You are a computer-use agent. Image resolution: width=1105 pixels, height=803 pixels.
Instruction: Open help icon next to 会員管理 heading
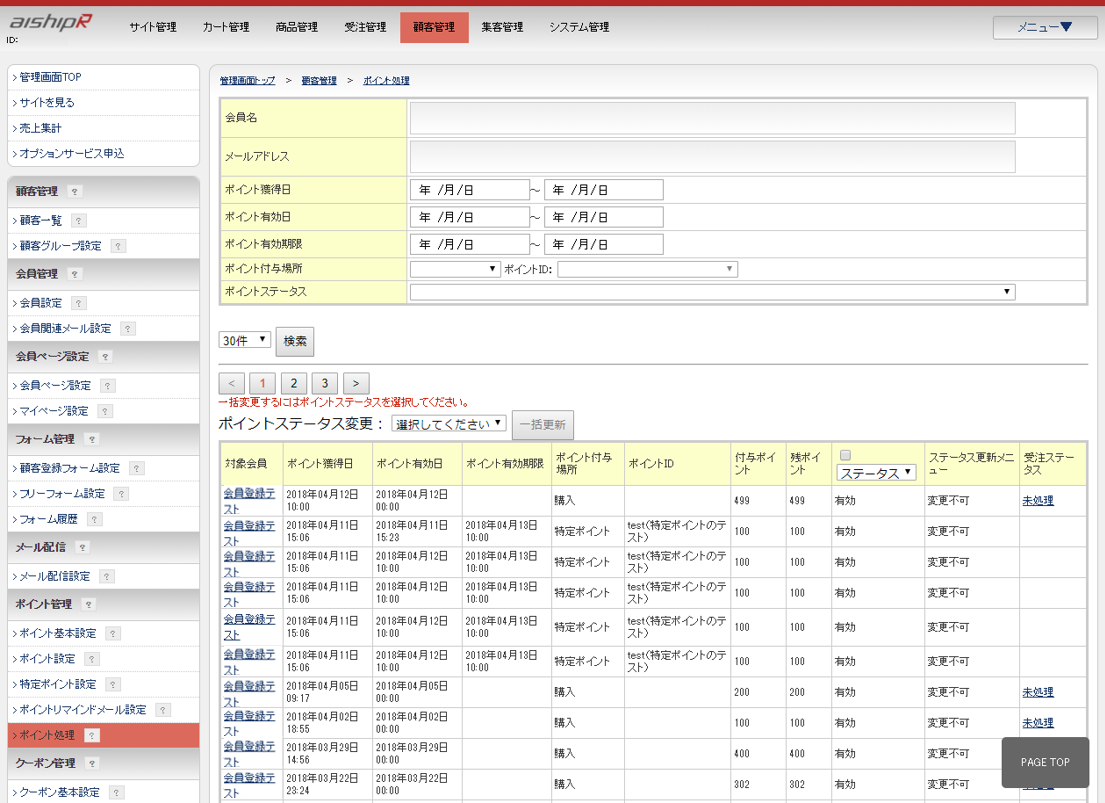pos(74,274)
